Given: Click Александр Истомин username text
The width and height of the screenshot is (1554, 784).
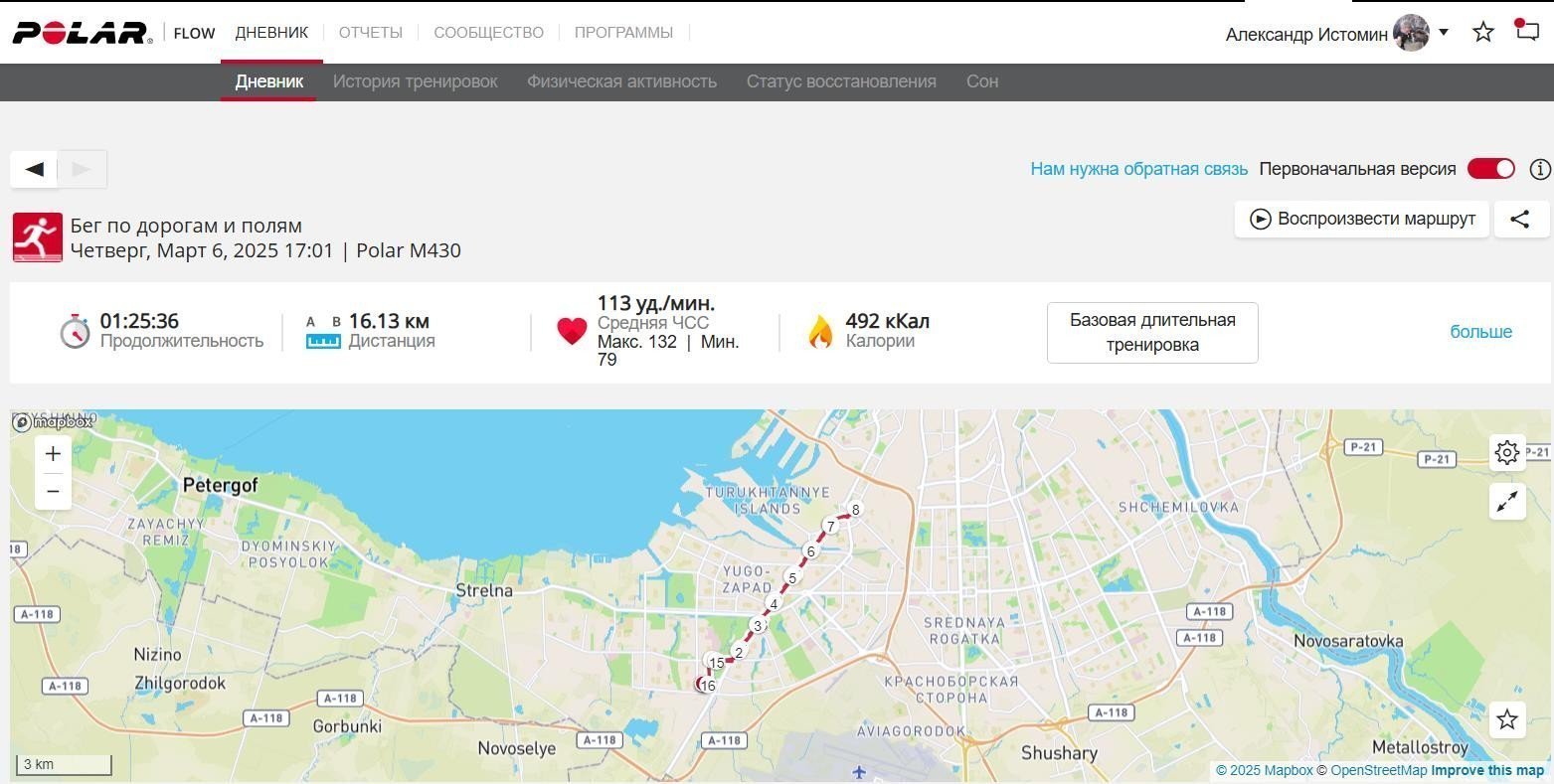Looking at the screenshot, I should pyautogui.click(x=1306, y=34).
